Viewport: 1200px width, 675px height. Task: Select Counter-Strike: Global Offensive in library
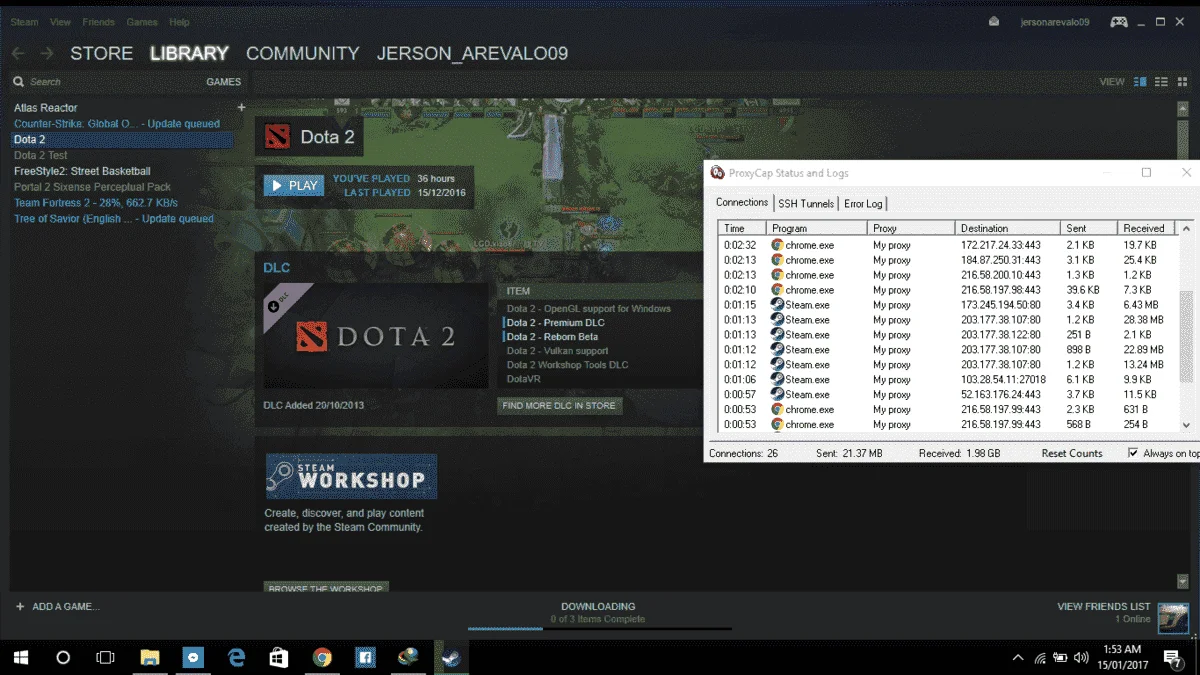tap(116, 123)
